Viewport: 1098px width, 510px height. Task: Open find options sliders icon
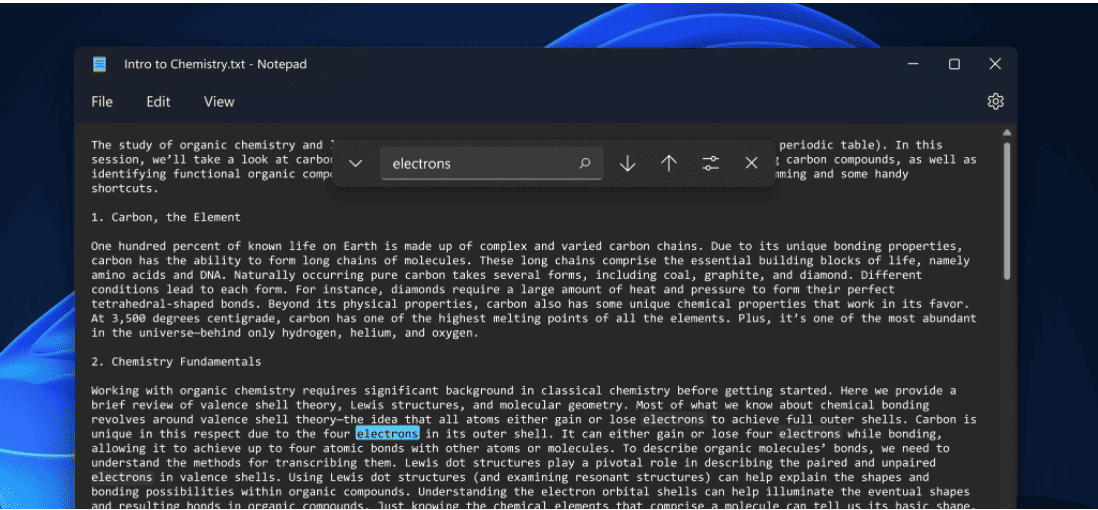click(x=711, y=163)
